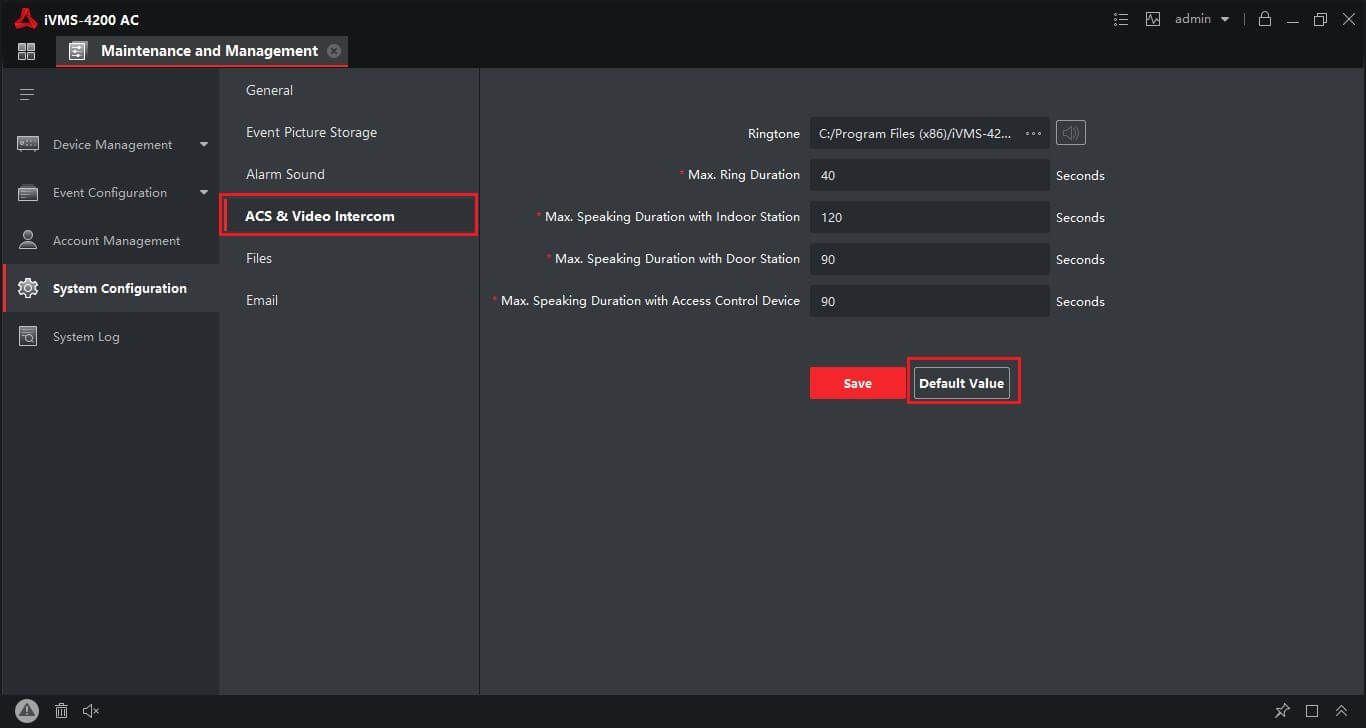Open Account Management
This screenshot has width=1366, height=728.
pyautogui.click(x=110, y=241)
